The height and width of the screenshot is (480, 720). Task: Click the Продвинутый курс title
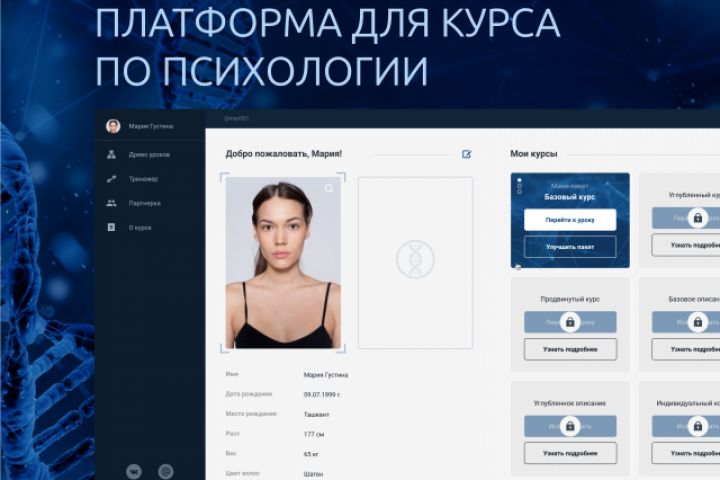click(x=570, y=299)
